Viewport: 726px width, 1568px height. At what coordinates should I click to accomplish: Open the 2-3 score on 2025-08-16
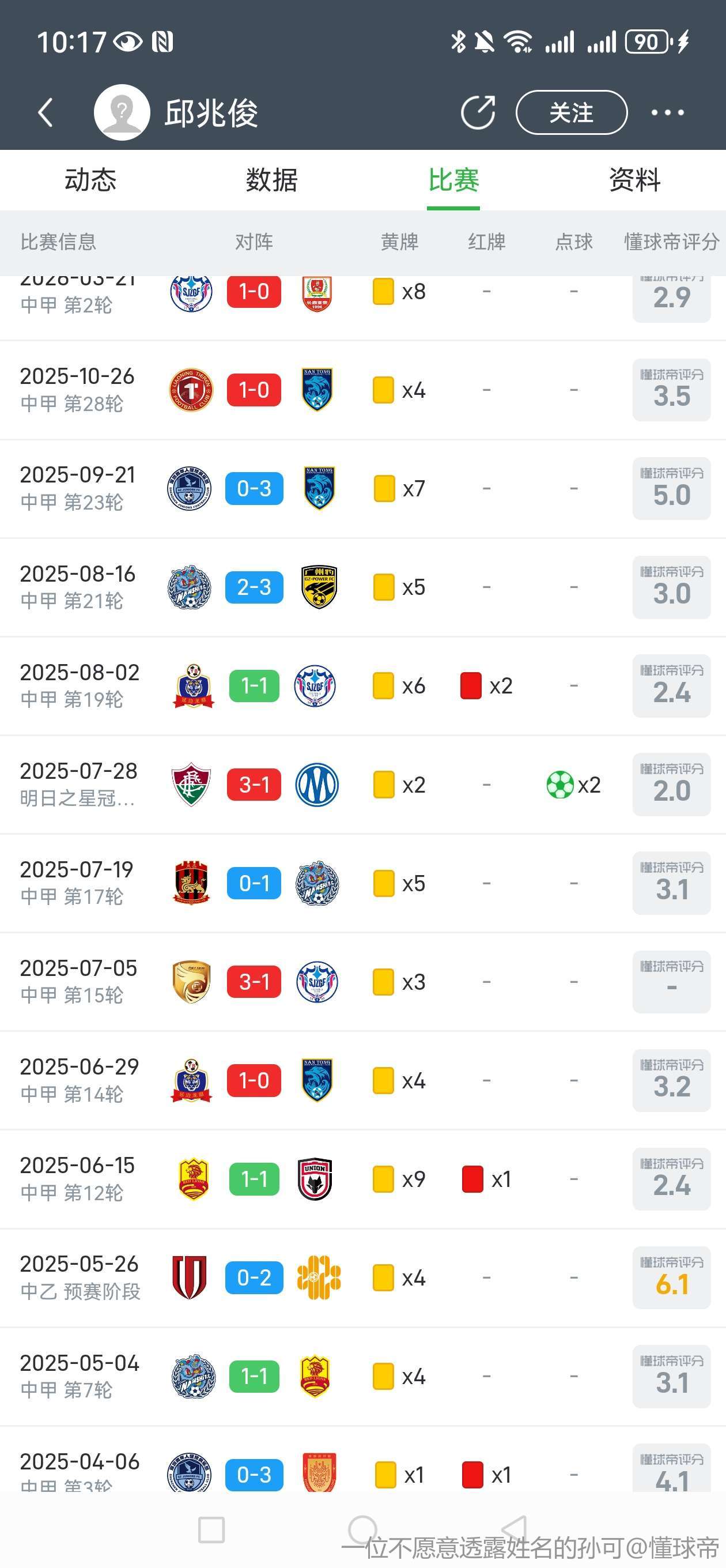[x=254, y=587]
